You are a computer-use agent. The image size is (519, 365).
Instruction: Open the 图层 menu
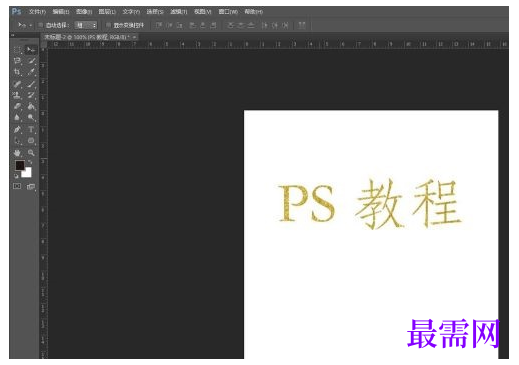107,12
